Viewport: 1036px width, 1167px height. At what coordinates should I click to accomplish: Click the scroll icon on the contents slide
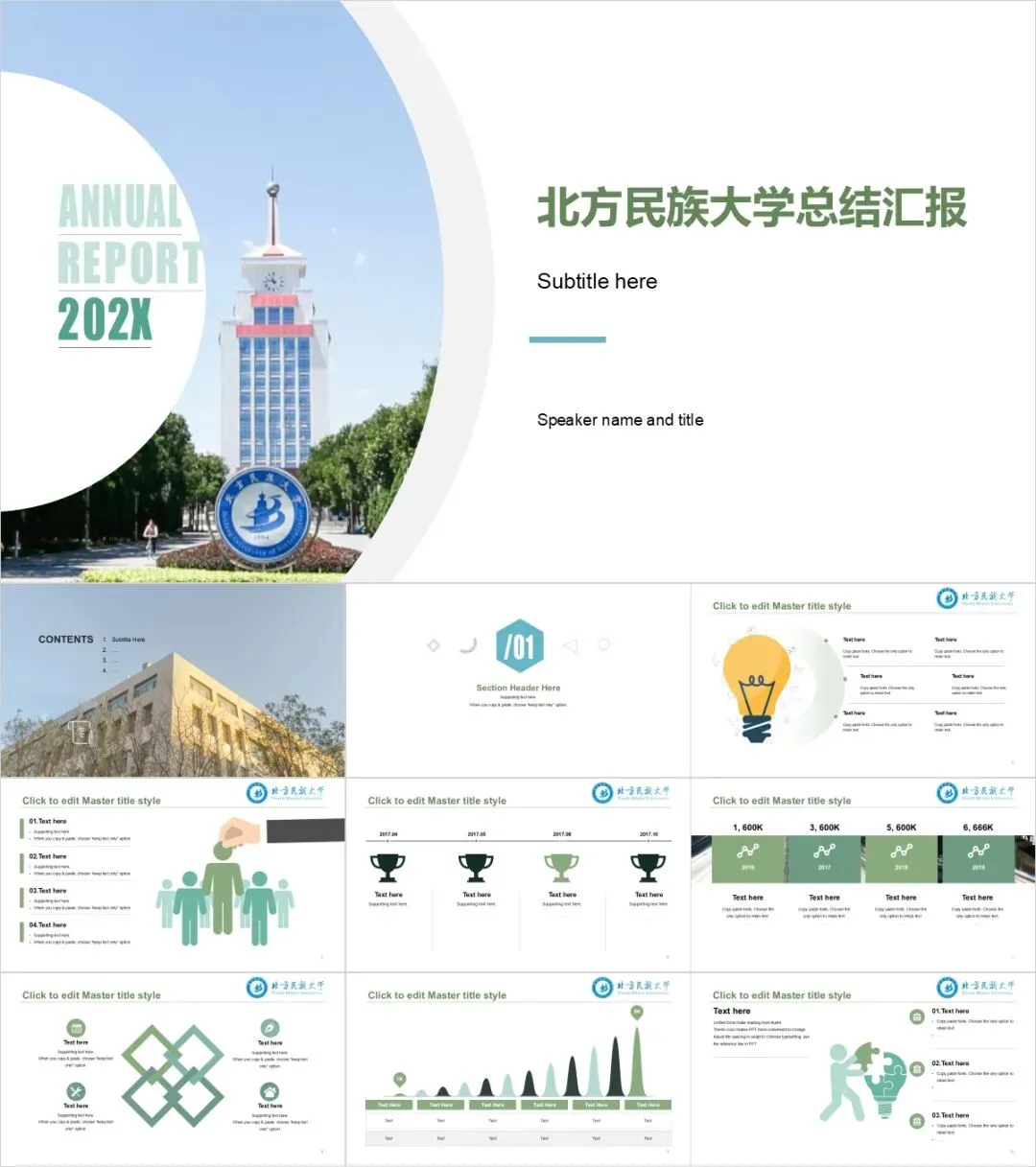click(x=82, y=732)
